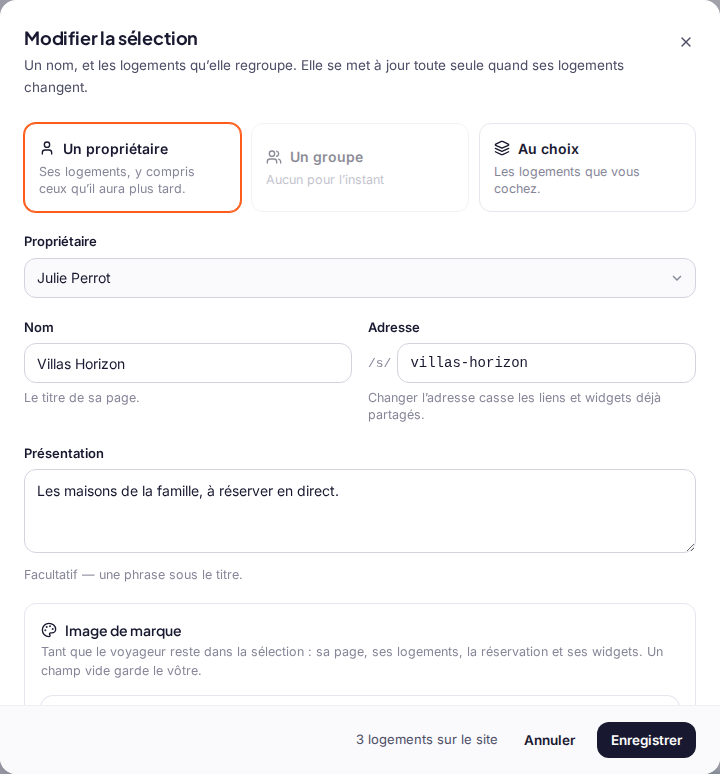720x774 pixels.
Task: Select the Un propriétaire option
Action: [132, 167]
